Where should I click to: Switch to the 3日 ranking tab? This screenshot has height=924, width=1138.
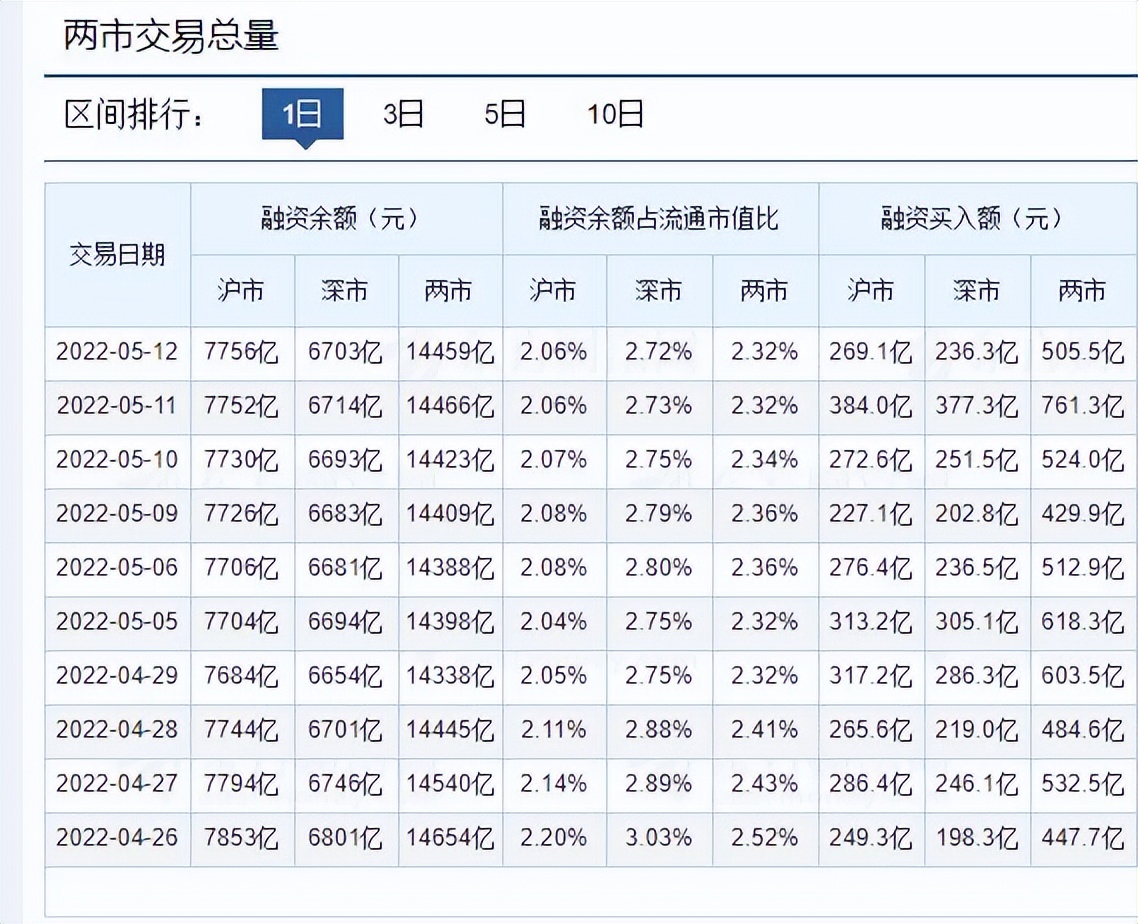coord(403,114)
